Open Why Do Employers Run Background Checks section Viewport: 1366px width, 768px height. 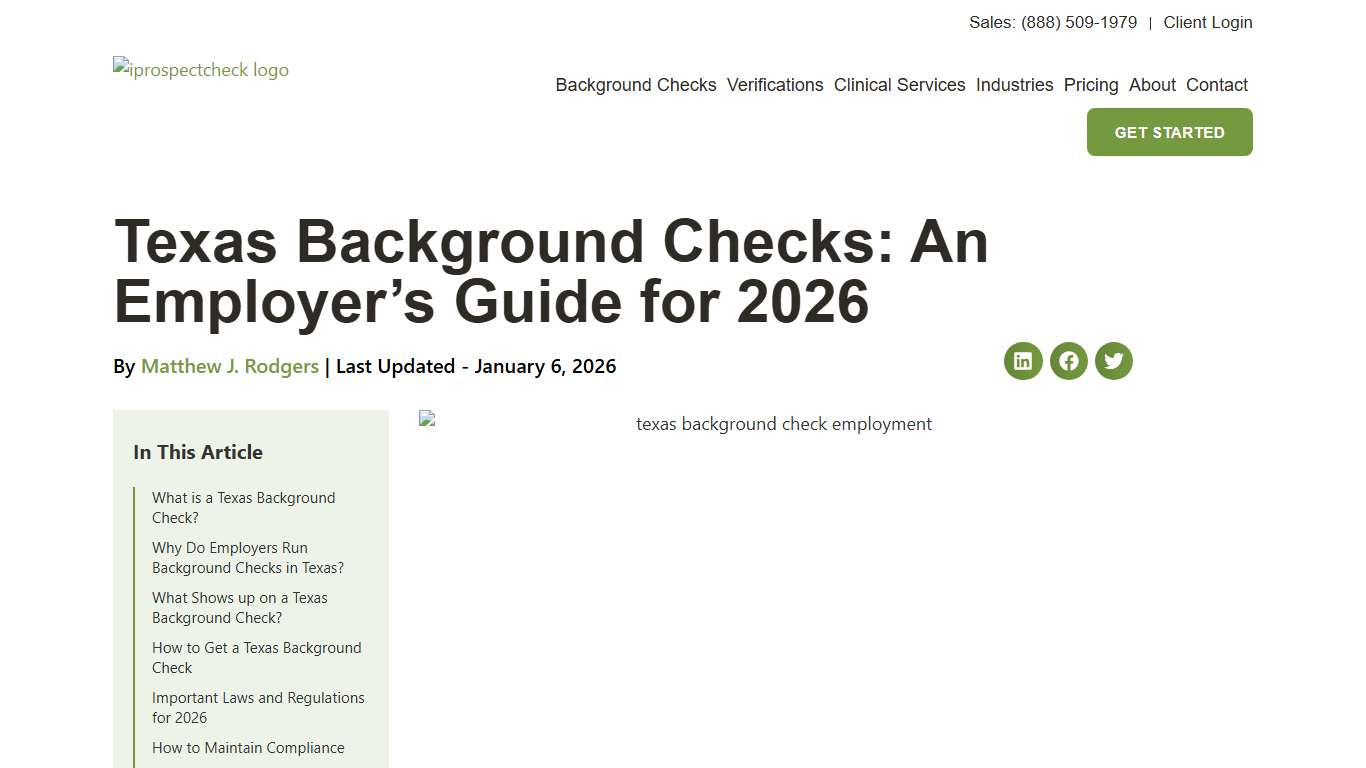(x=248, y=557)
